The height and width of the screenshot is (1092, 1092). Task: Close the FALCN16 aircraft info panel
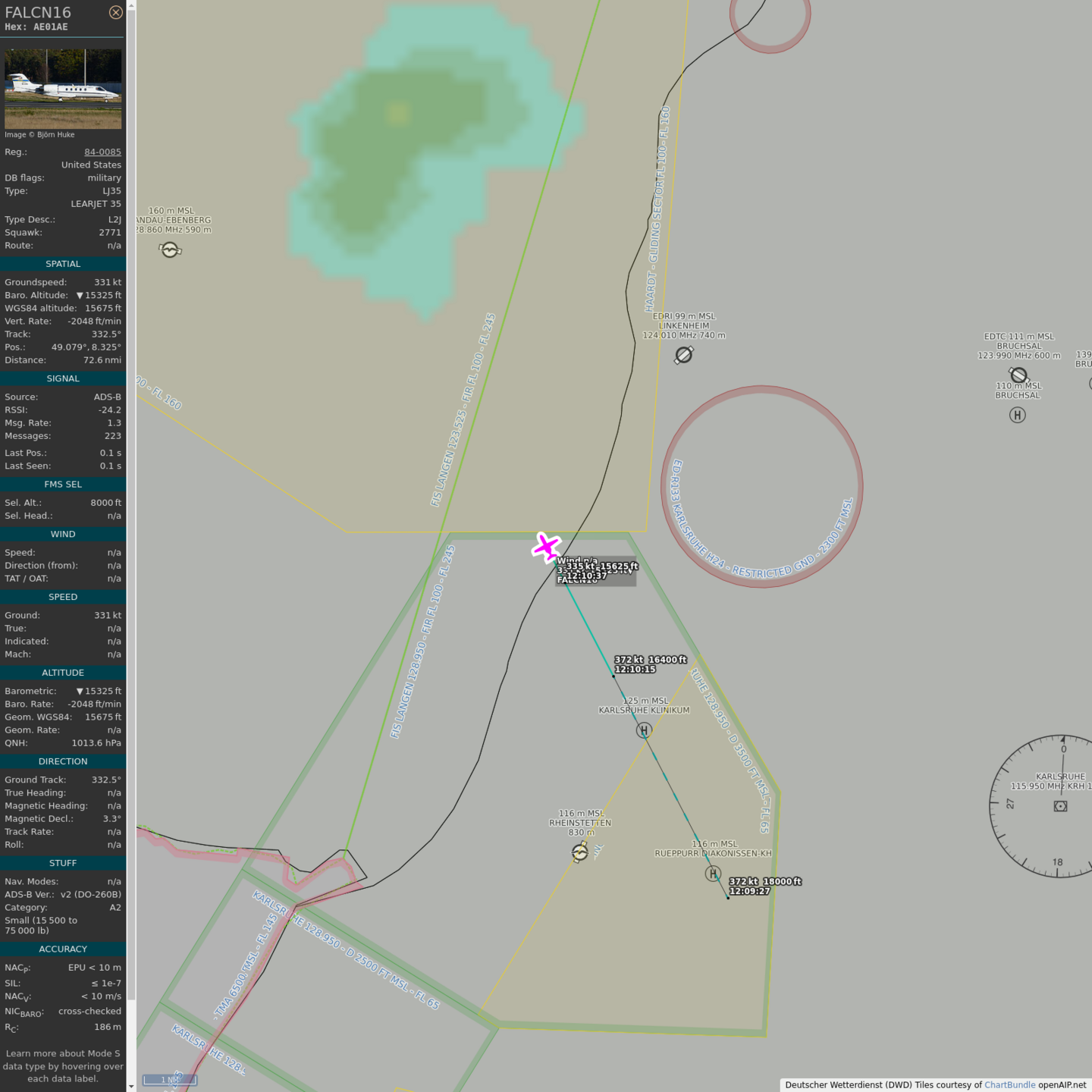115,12
